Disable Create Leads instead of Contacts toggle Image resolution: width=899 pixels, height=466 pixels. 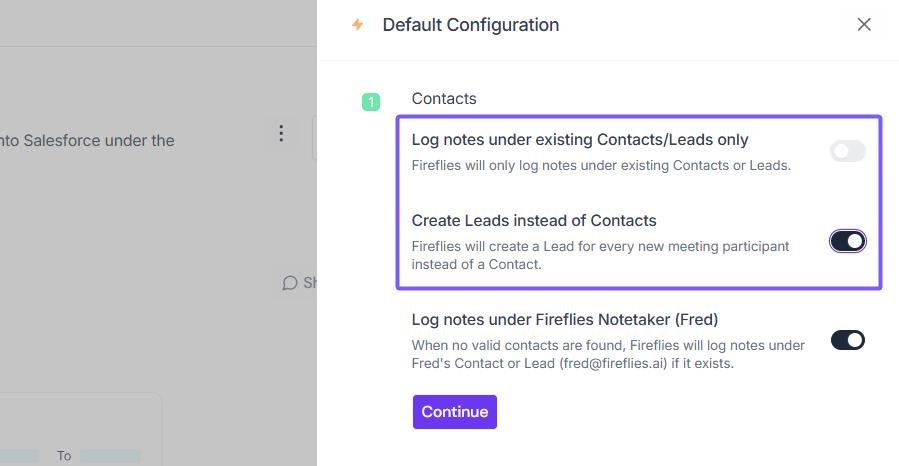click(847, 241)
